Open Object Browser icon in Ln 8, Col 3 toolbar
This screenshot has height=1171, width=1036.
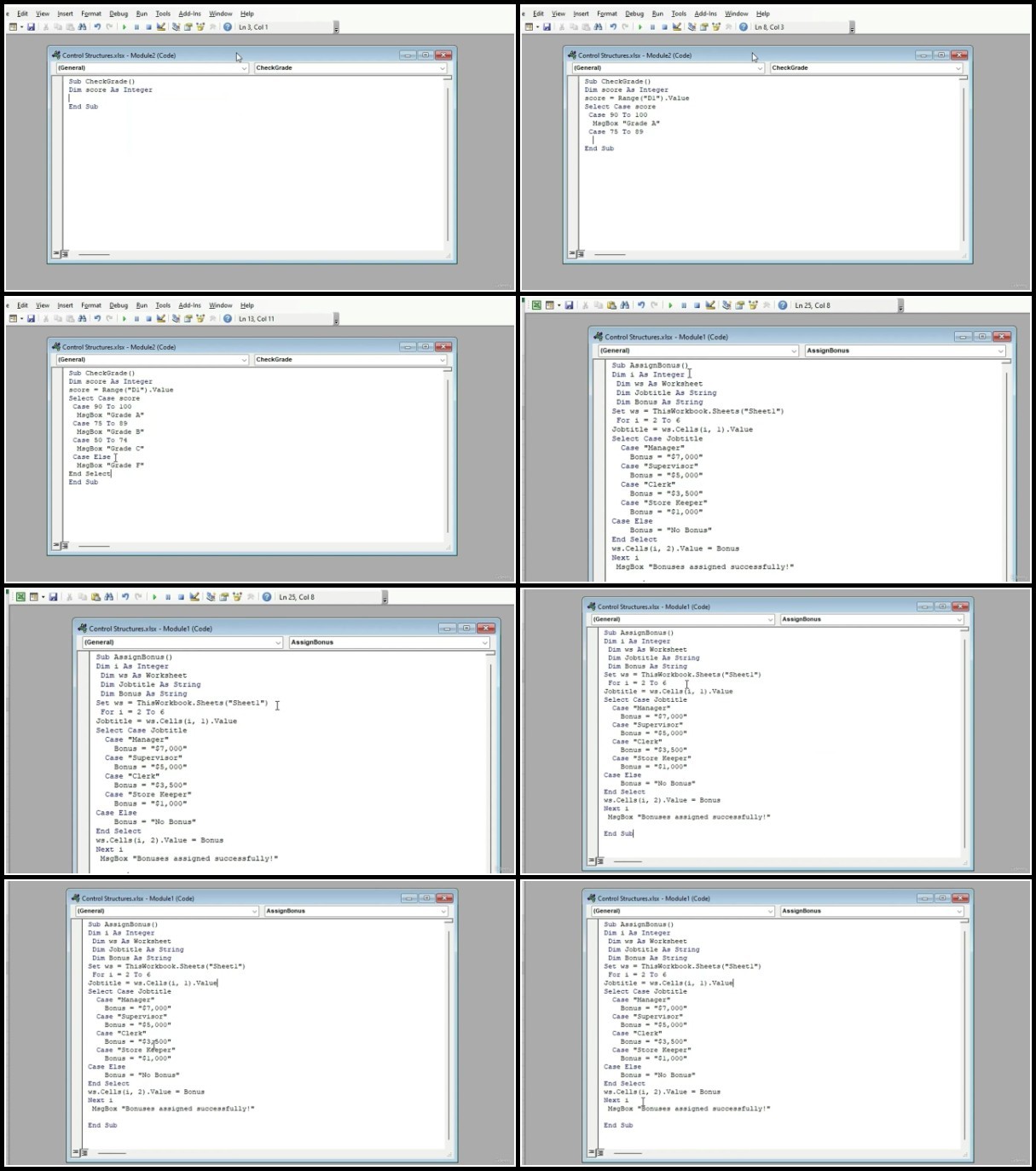pyautogui.click(x=716, y=27)
